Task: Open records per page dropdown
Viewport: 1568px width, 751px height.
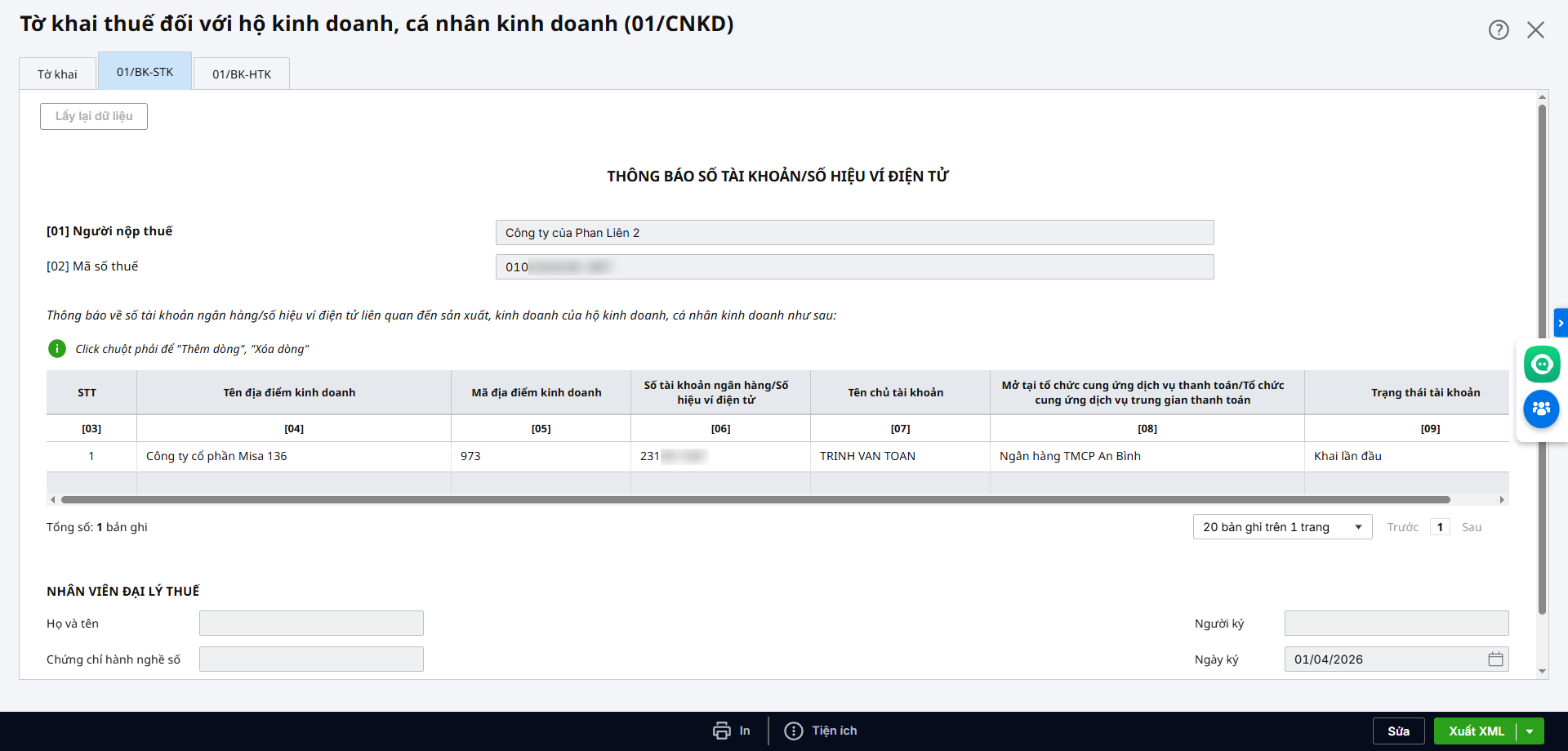Action: pyautogui.click(x=1281, y=527)
